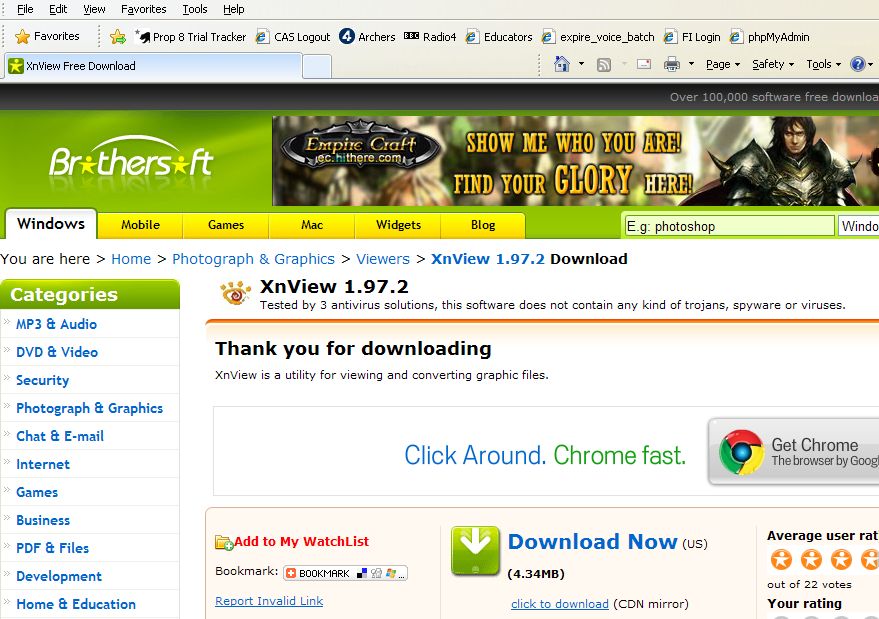Switch to the Mobile site tab

[x=140, y=225]
